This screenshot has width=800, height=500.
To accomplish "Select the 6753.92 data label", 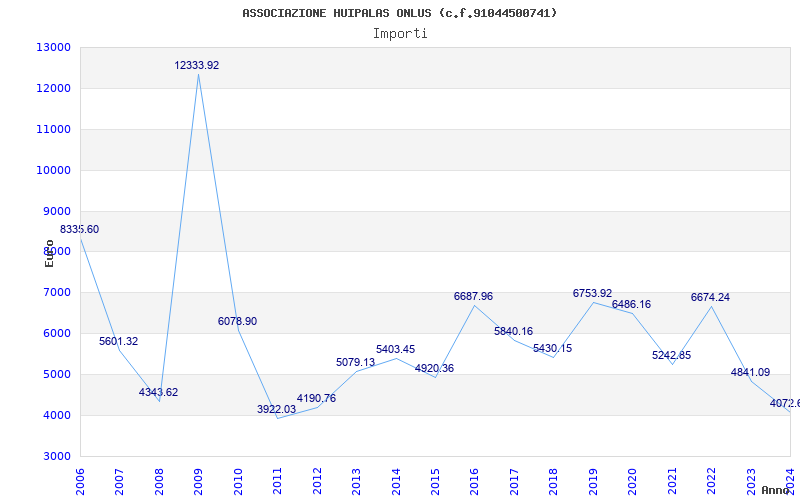I will (x=592, y=293).
